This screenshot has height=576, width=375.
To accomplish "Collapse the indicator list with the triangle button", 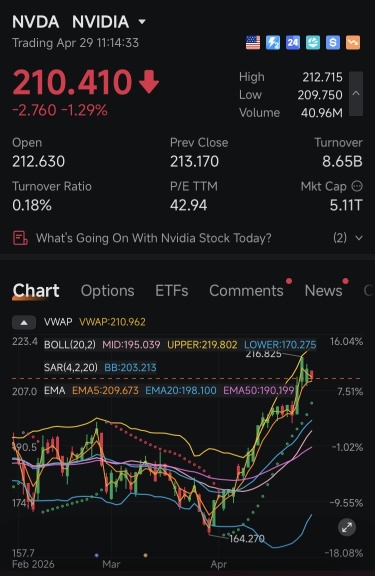I will point(24,323).
